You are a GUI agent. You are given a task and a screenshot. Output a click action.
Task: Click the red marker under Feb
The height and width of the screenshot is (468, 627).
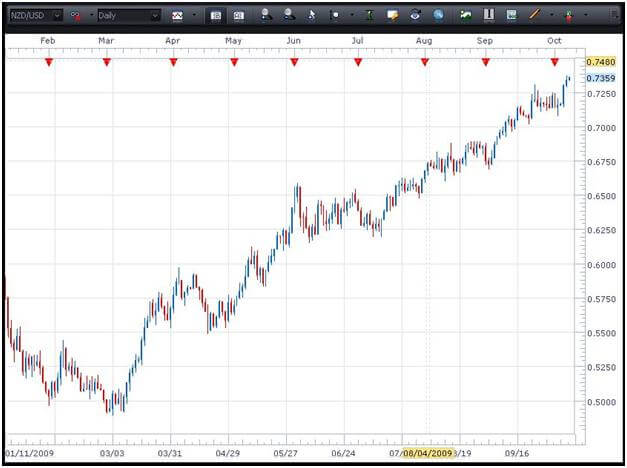pos(48,62)
